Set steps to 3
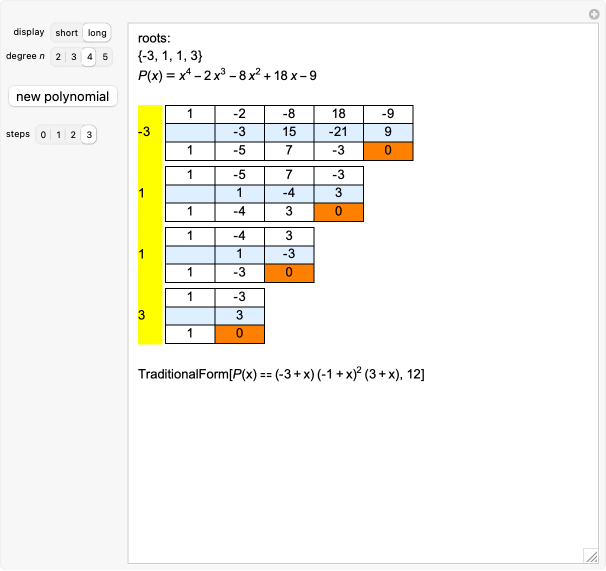 (x=89, y=134)
